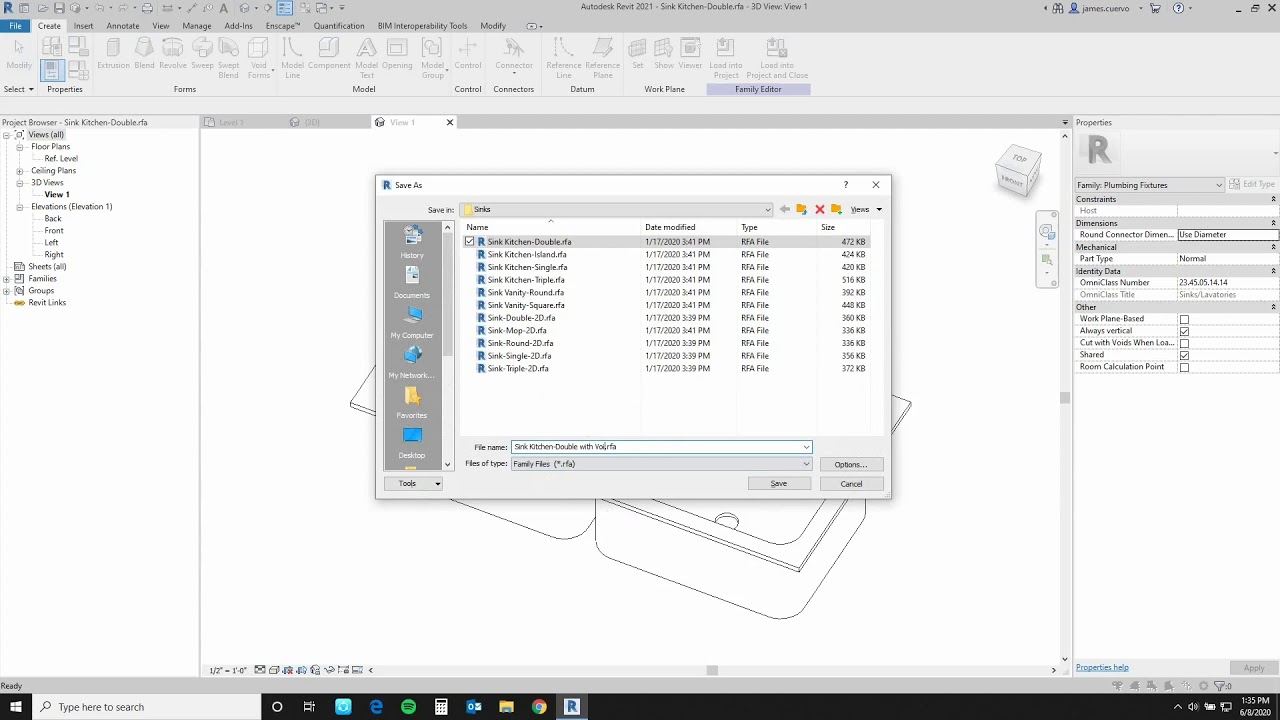1280x720 pixels.
Task: Expand the Groups node in Project Browser
Action: (6, 291)
